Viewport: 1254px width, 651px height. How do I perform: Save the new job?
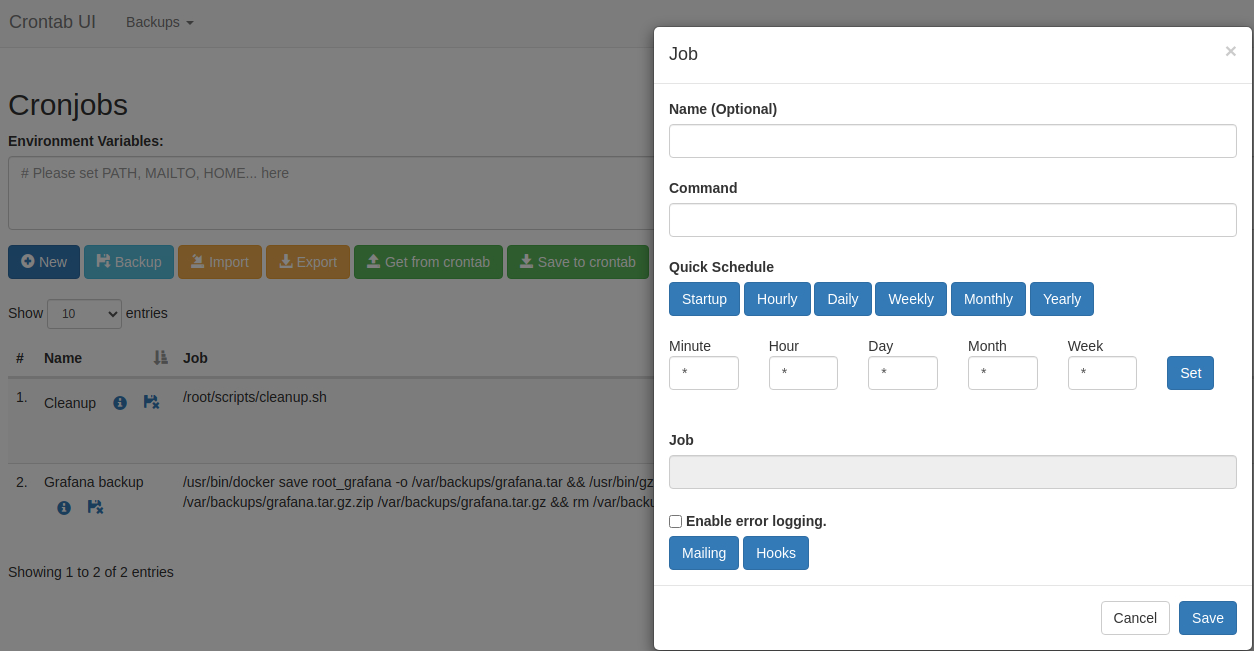1207,618
